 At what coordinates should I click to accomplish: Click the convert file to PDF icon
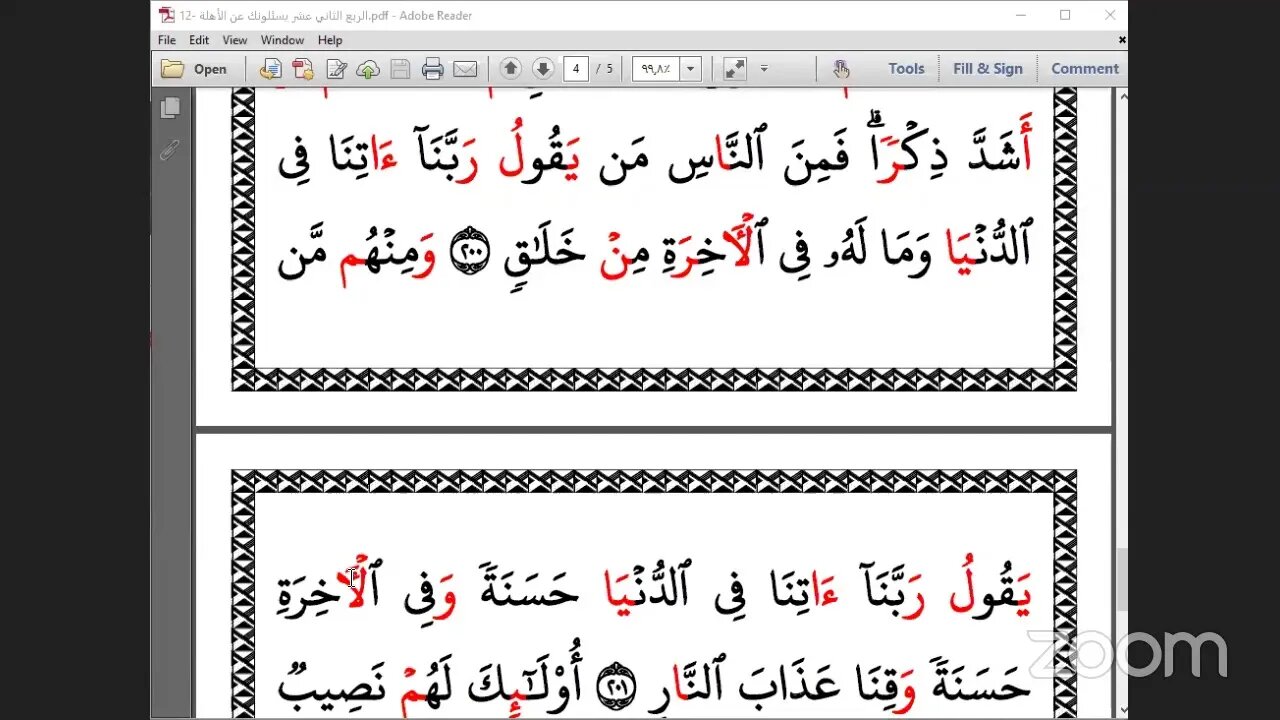tap(270, 69)
